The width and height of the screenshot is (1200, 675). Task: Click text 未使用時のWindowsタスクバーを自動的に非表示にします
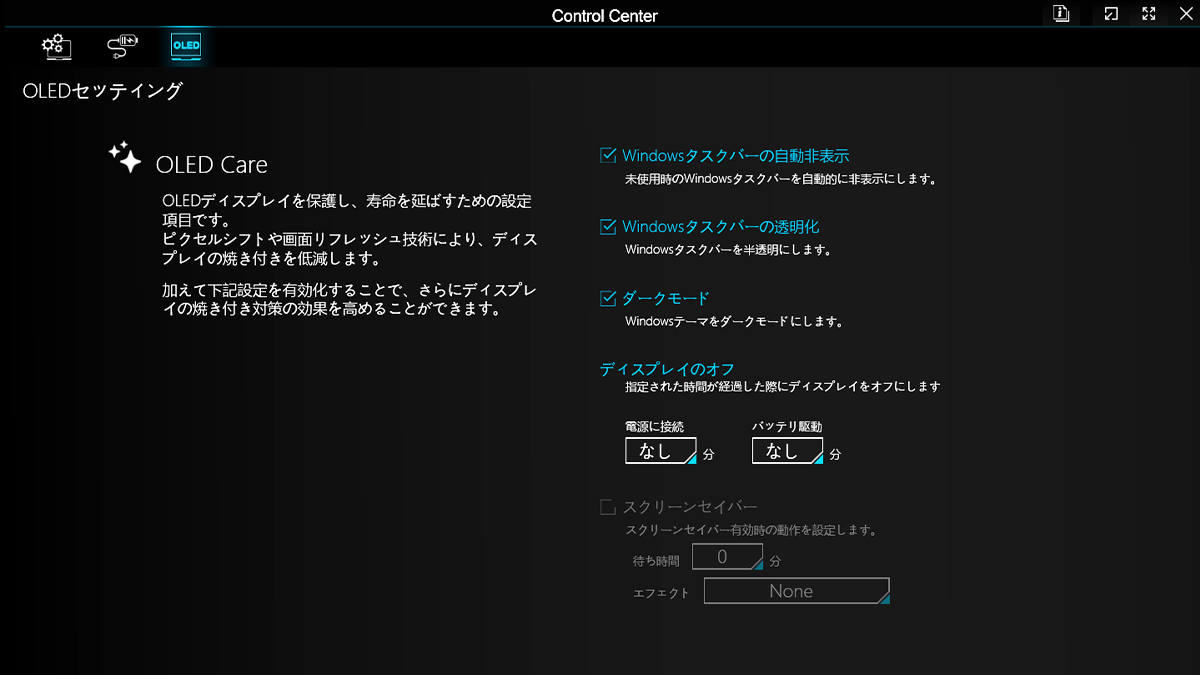tap(780, 180)
